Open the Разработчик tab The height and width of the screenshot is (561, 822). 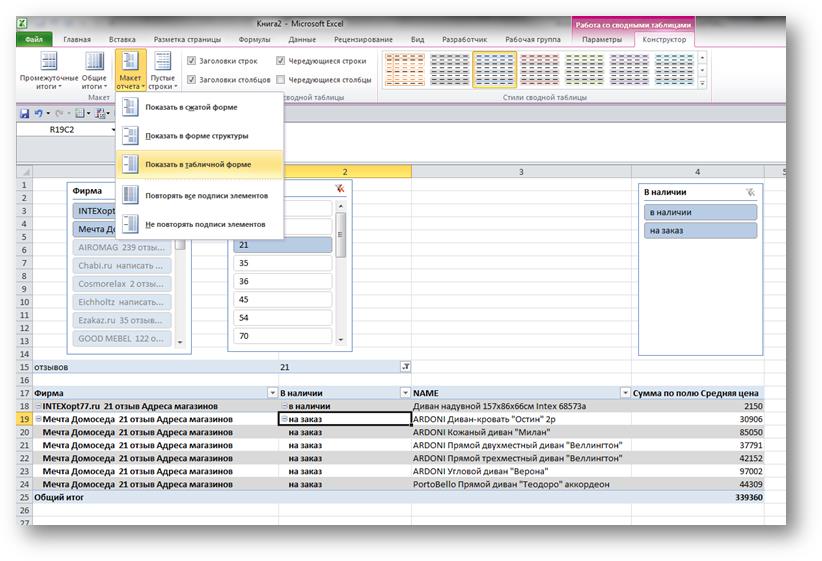click(x=464, y=39)
